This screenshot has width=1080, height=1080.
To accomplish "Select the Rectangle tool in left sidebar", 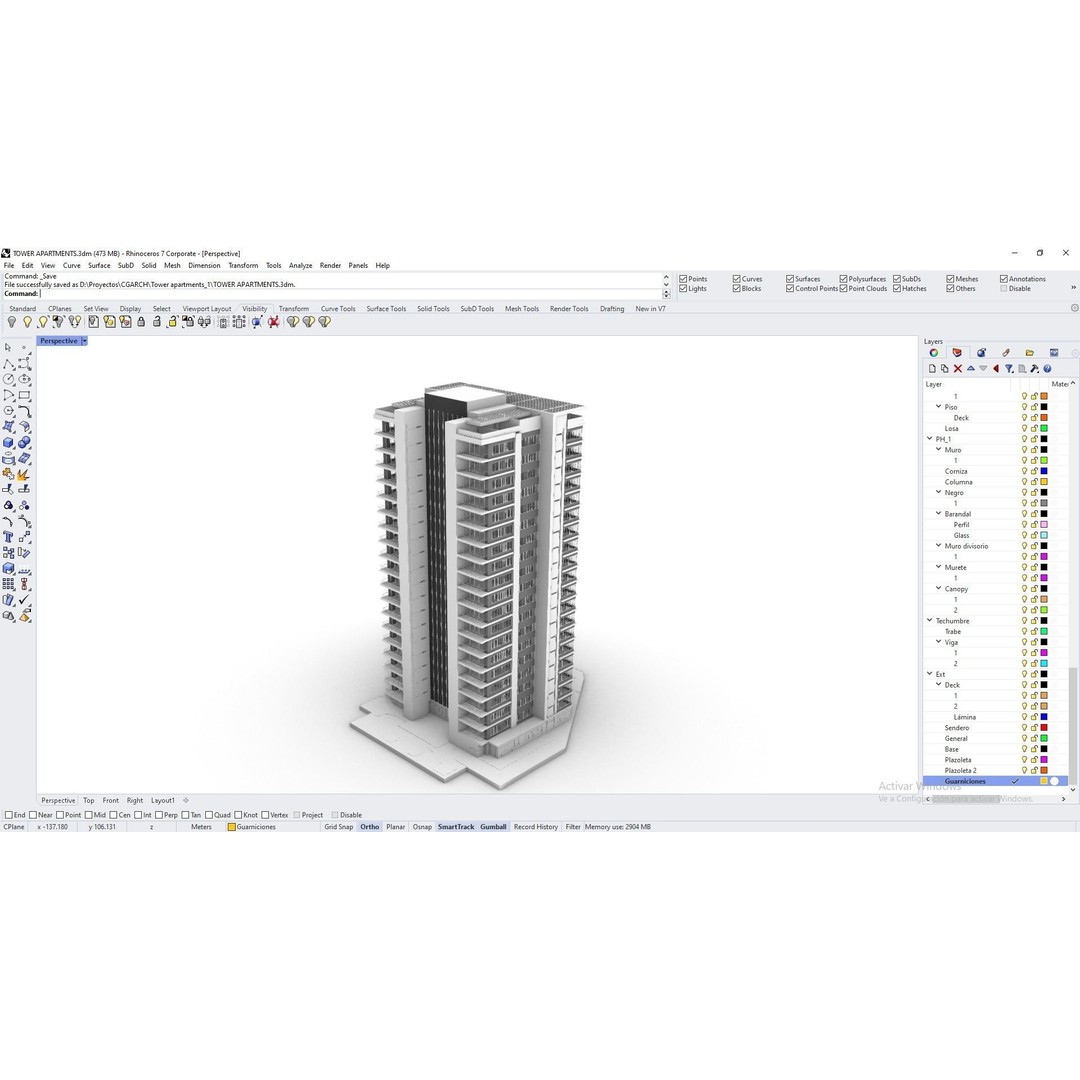I will 24,395.
